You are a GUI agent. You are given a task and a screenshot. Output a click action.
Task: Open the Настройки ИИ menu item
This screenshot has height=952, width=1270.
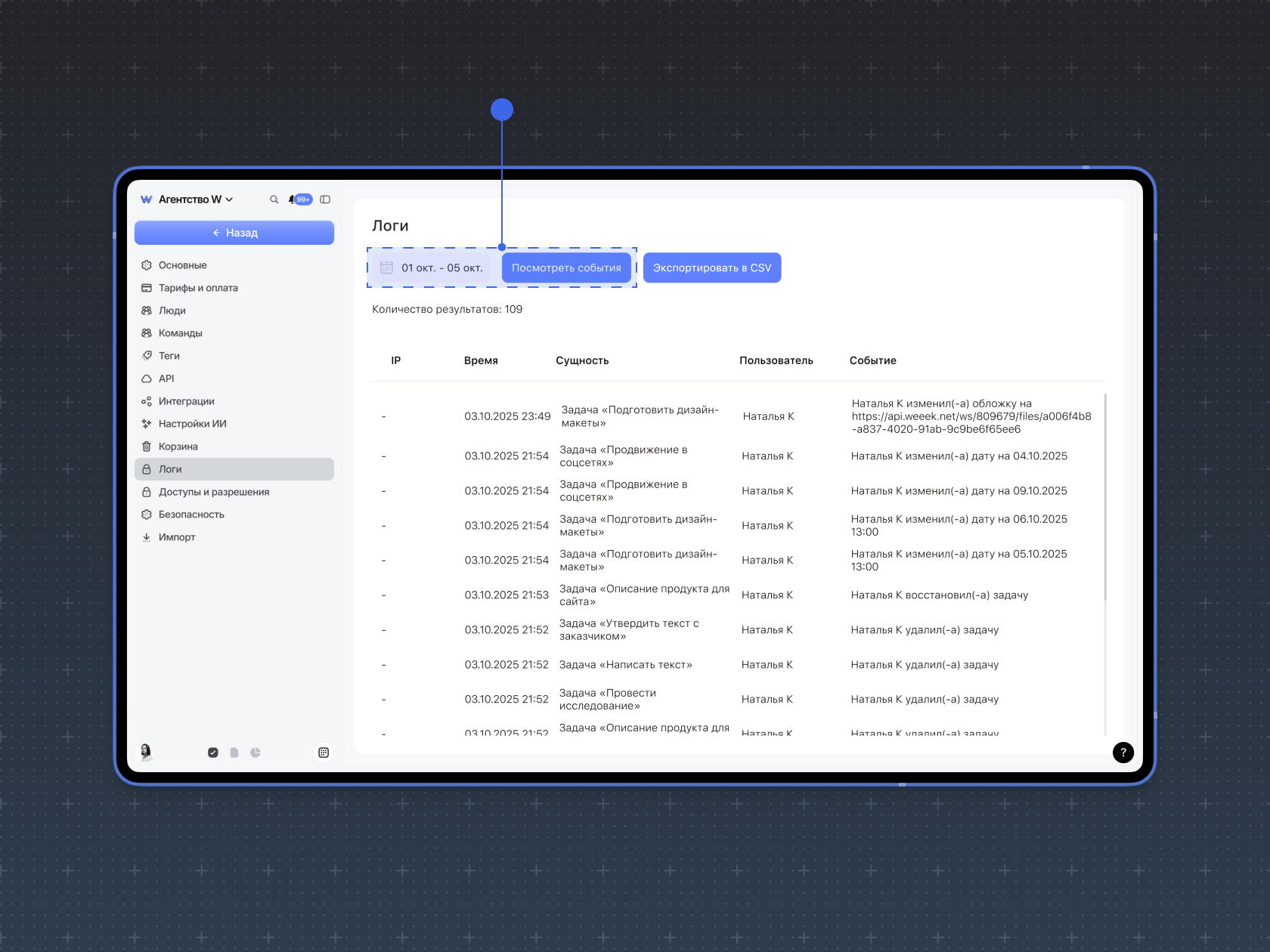(x=193, y=424)
